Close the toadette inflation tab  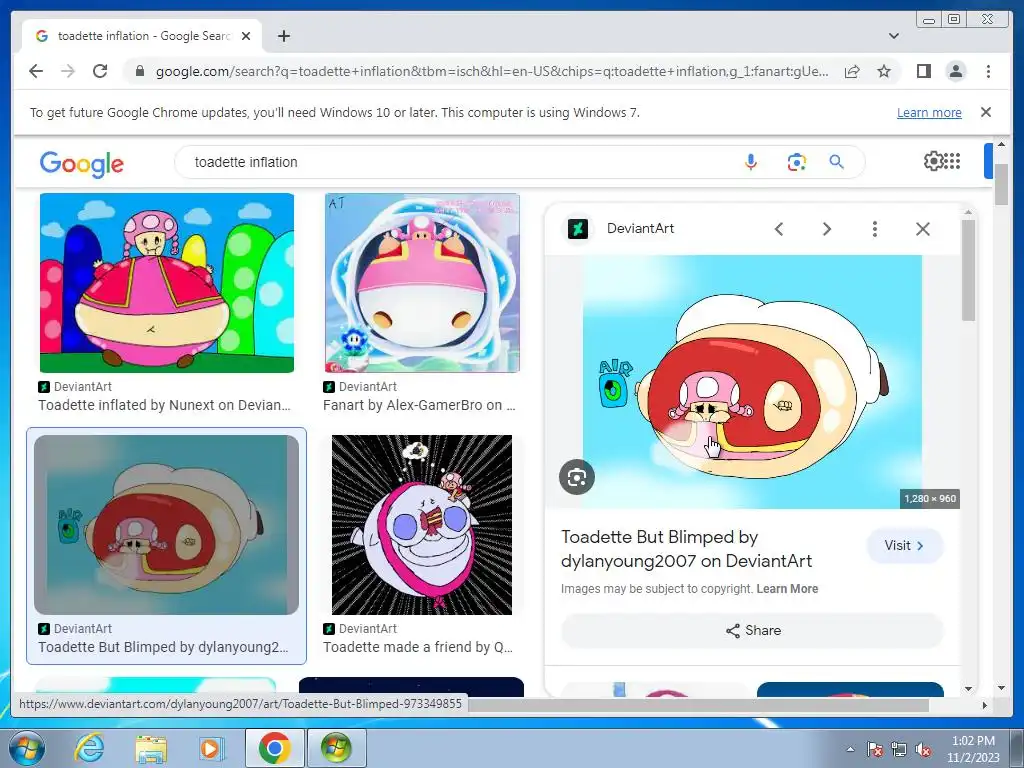tap(246, 36)
